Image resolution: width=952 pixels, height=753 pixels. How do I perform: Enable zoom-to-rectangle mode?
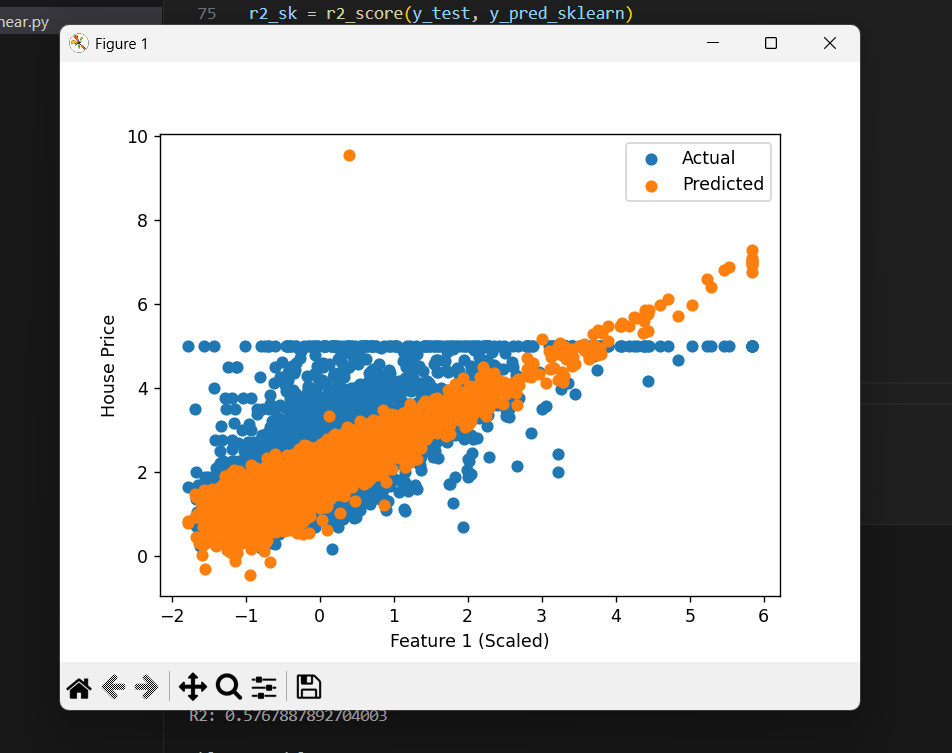pos(228,687)
